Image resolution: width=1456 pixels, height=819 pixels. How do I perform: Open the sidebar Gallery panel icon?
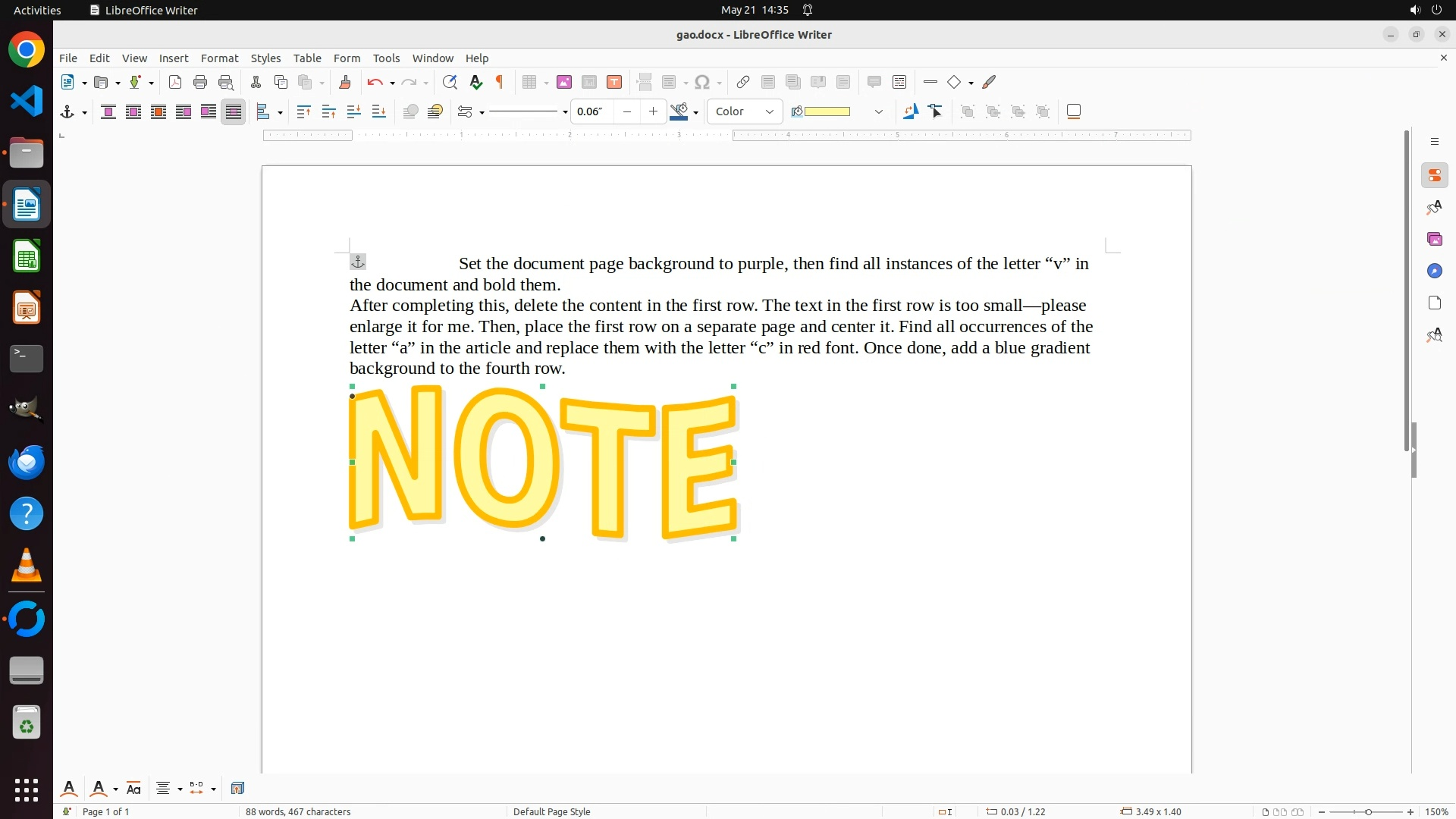click(1434, 239)
